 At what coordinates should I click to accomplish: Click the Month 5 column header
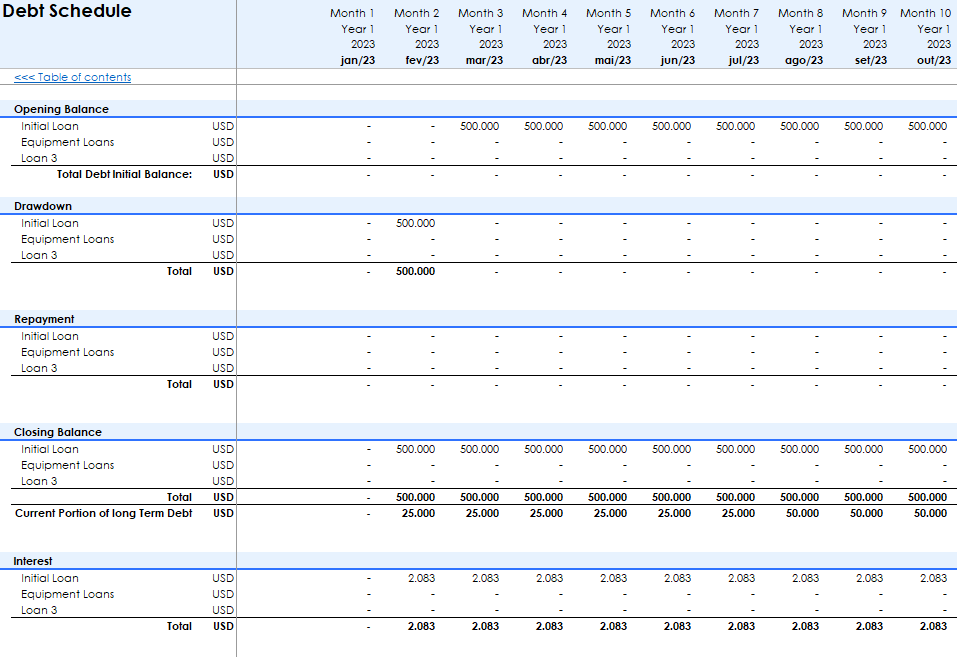coord(608,13)
